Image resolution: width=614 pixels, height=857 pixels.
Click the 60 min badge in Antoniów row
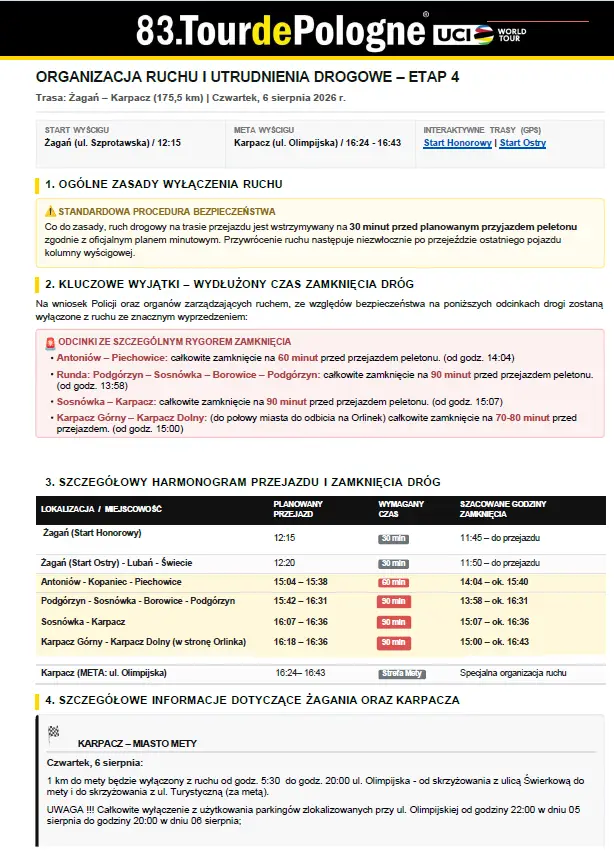[394, 582]
